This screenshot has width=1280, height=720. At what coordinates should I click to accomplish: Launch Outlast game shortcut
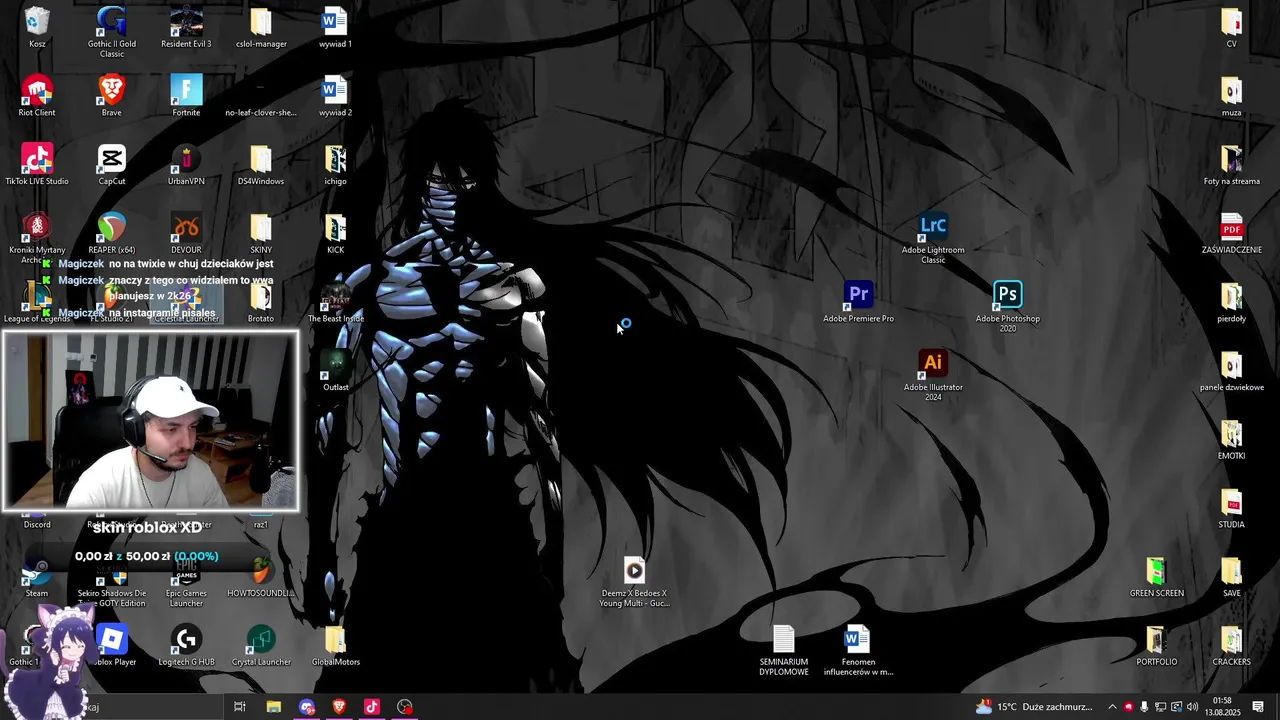[335, 371]
